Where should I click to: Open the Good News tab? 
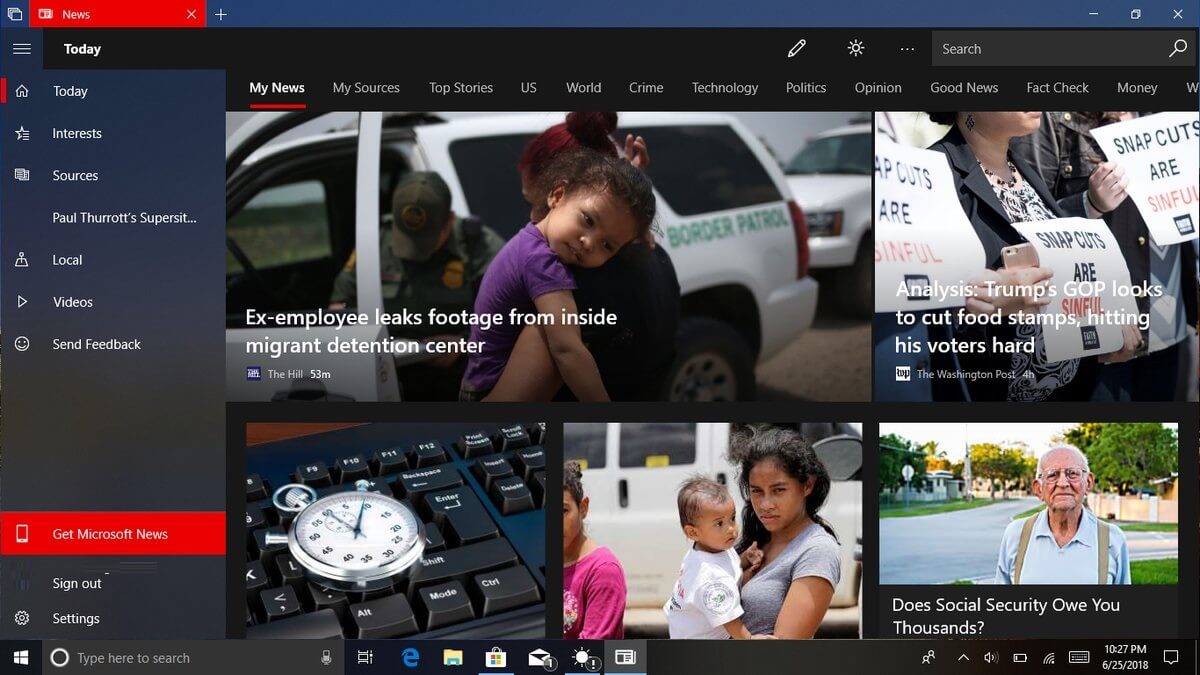tap(964, 88)
